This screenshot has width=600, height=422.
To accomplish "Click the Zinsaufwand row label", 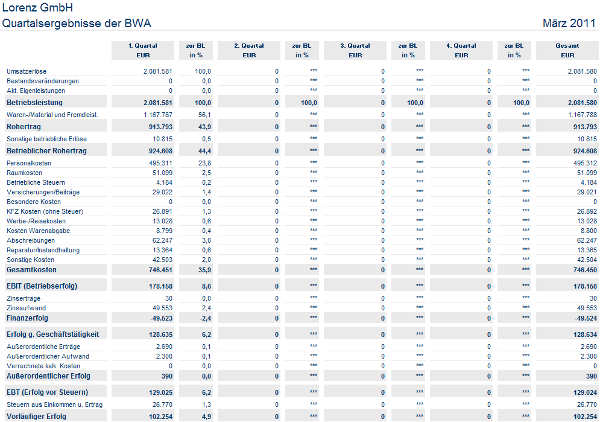I will click(26, 308).
